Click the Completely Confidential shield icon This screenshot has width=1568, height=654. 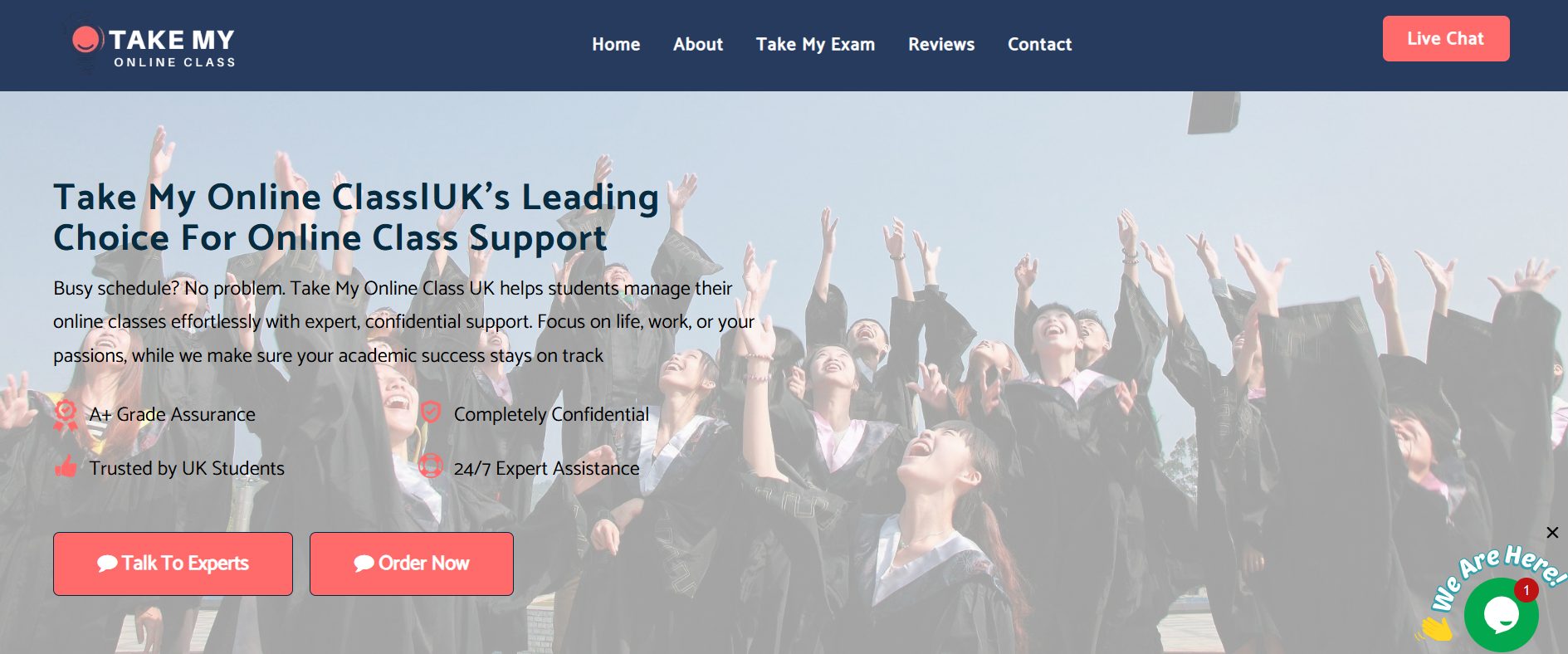coord(430,412)
